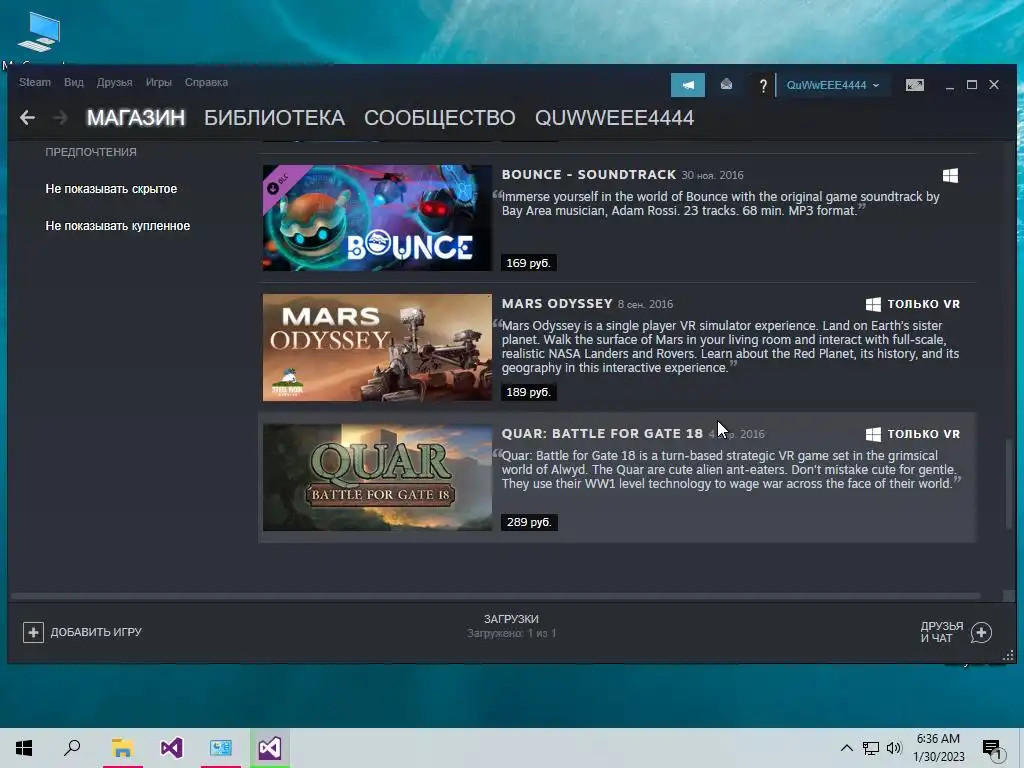Switch to БИБЛИОТЕКА tab

(274, 118)
